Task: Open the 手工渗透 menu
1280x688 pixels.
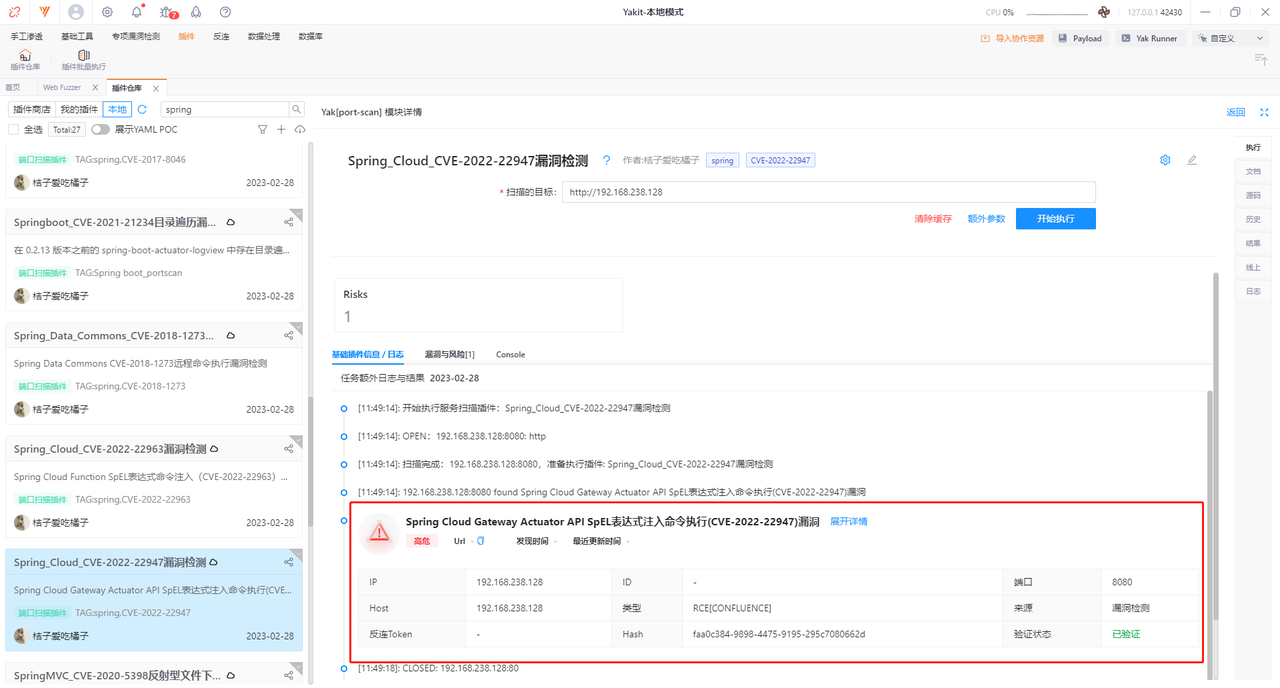Action: coord(27,36)
